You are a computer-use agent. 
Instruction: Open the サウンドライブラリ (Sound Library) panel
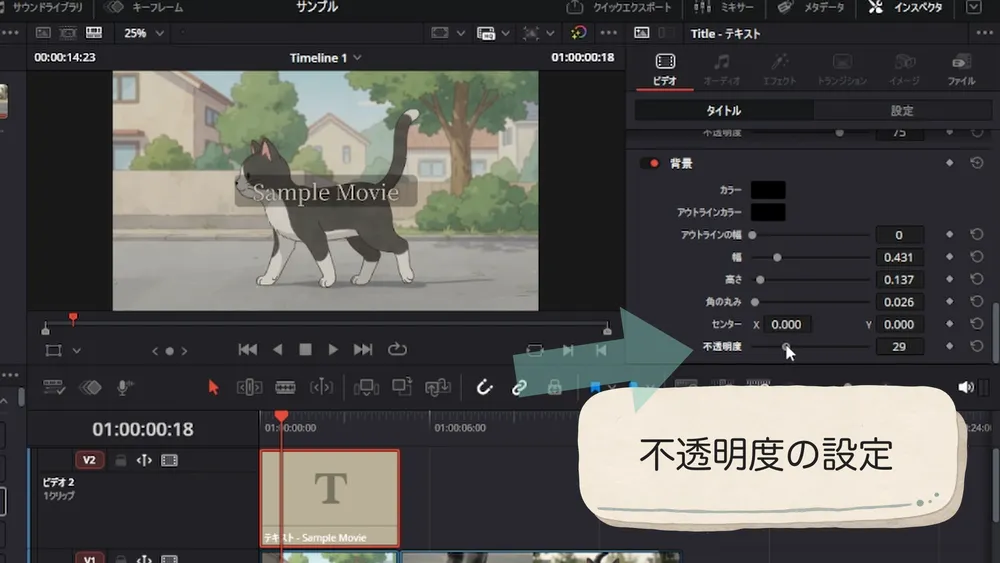[42, 7]
